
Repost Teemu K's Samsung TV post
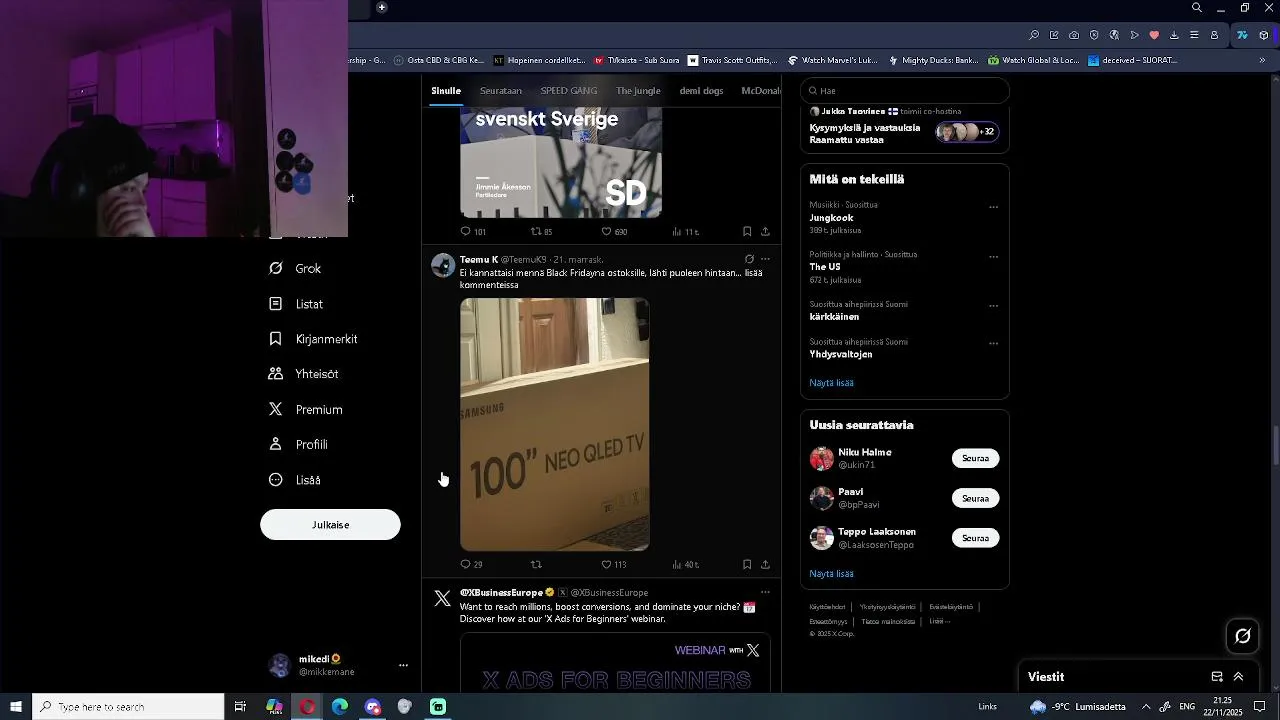click(x=536, y=564)
